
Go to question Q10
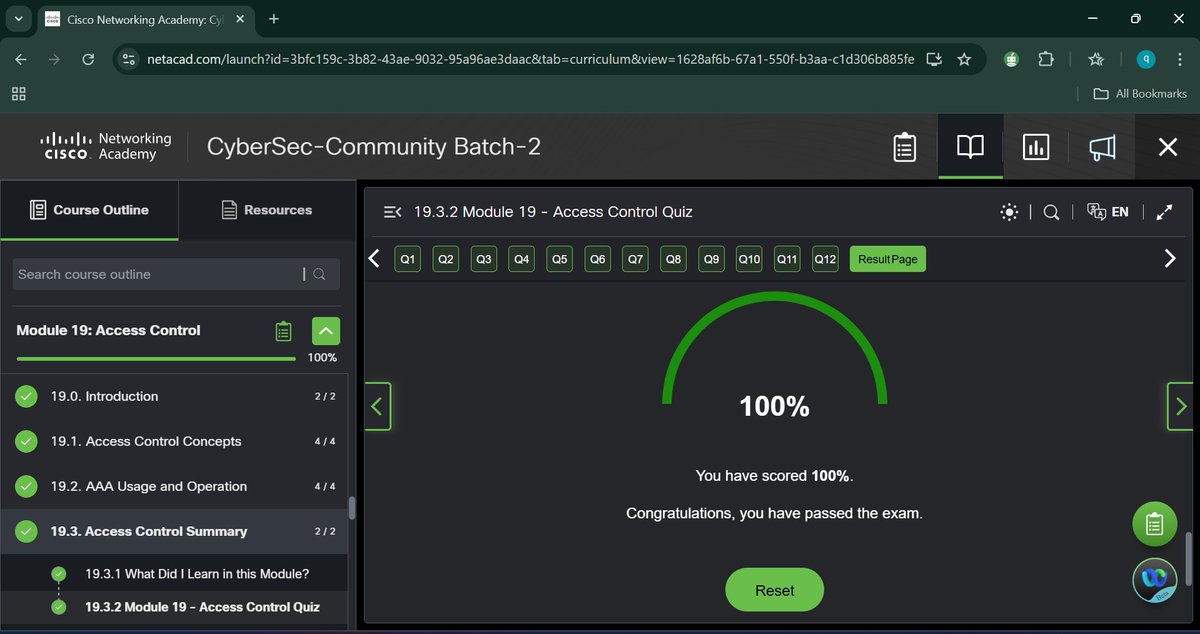[750, 259]
